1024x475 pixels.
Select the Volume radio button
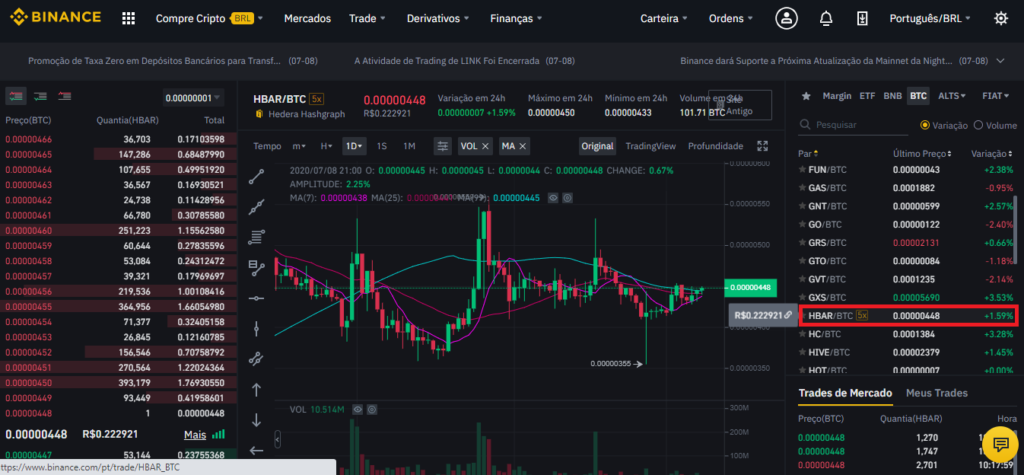(x=978, y=125)
